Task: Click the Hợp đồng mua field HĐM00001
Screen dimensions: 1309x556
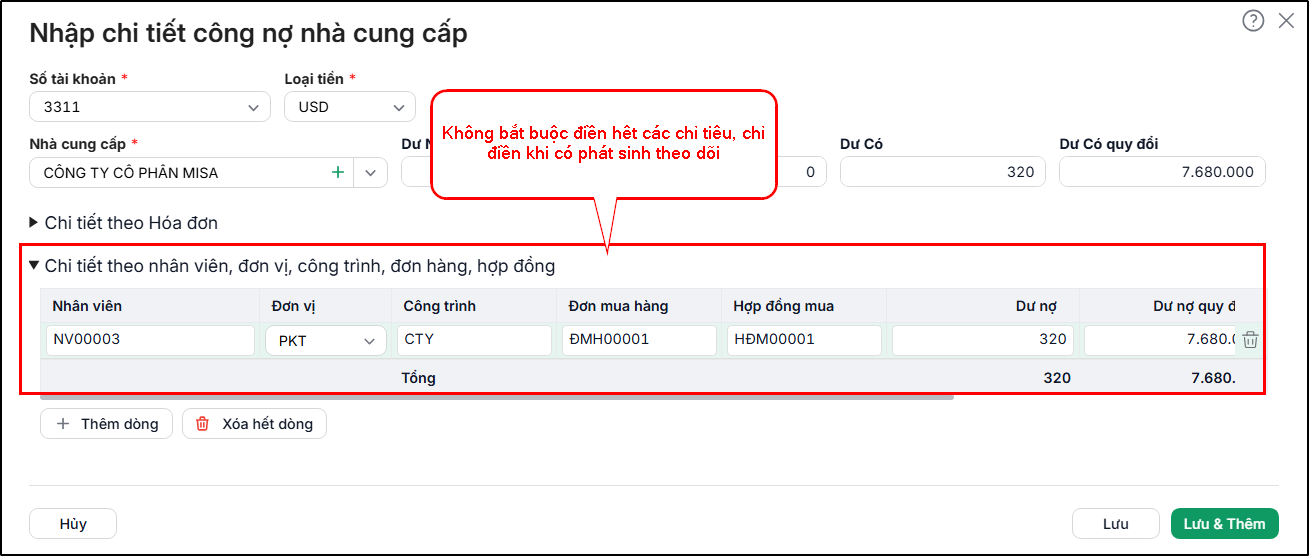Action: [x=804, y=340]
